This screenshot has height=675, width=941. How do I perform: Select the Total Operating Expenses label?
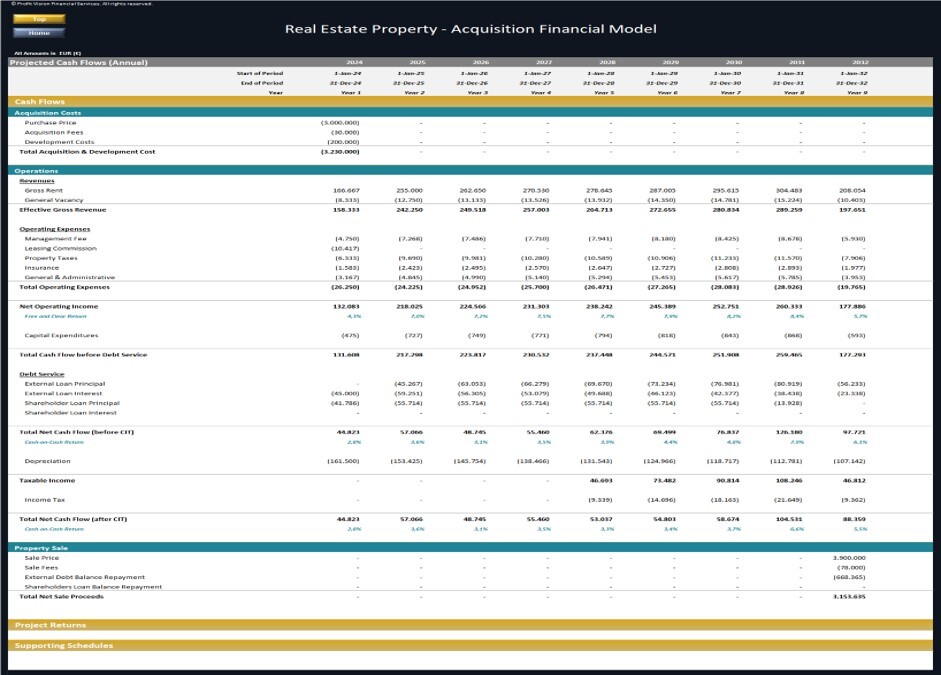pyautogui.click(x=64, y=287)
